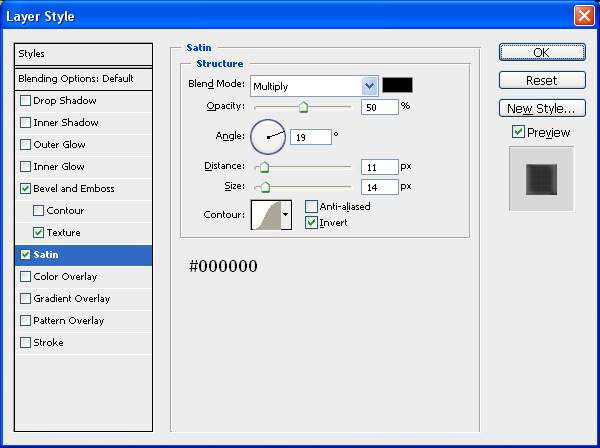Tick the Stroke checkbox
The height and width of the screenshot is (448, 600).
coord(25,342)
